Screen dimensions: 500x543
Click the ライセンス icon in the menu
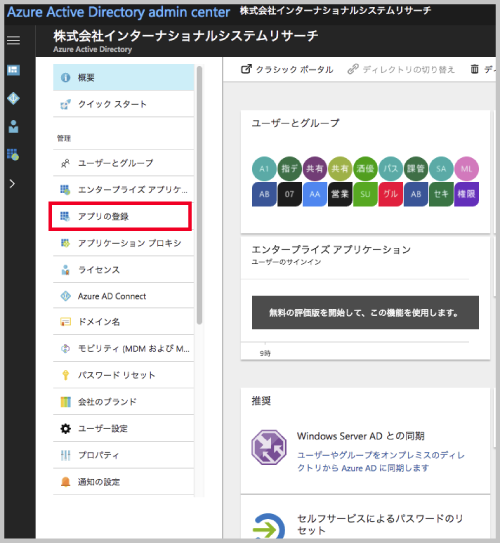point(65,270)
